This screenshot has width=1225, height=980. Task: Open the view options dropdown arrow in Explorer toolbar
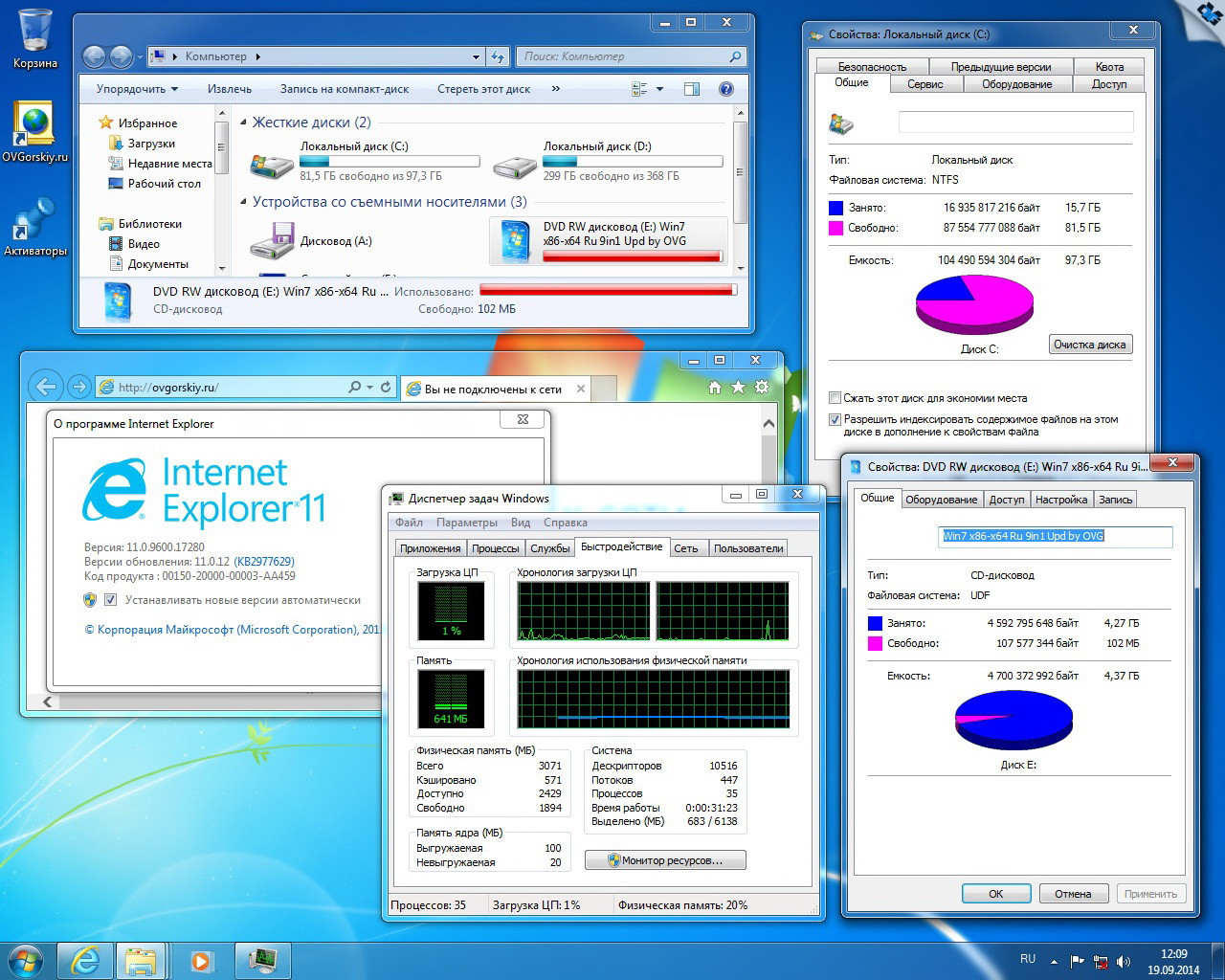point(659,89)
